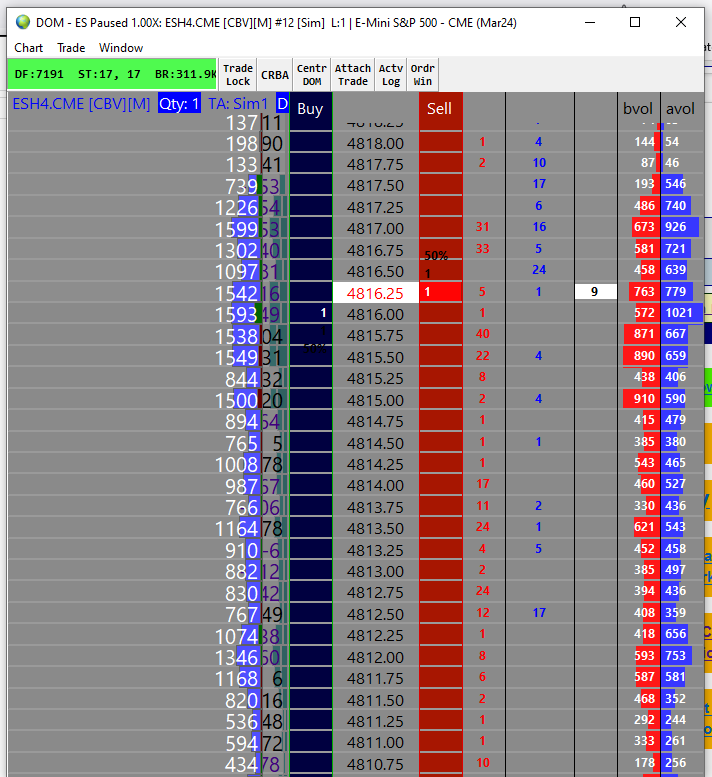Click the Buy column header
The width and height of the screenshot is (712, 777).
310,109
